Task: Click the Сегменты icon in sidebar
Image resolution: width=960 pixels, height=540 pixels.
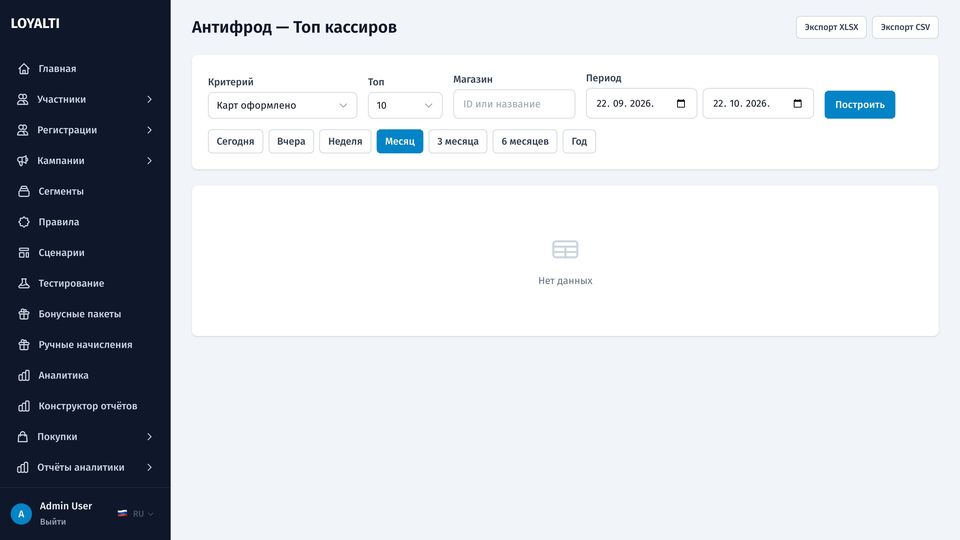Action: (x=24, y=191)
